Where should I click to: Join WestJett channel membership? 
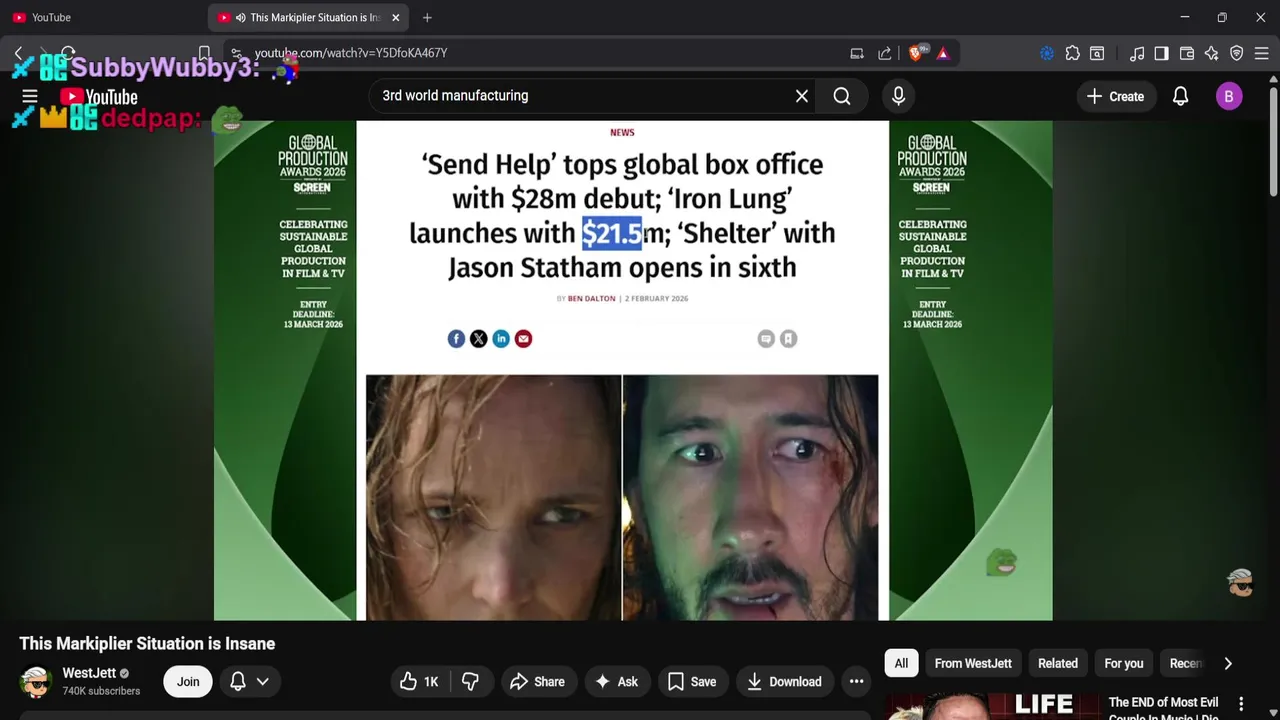click(x=188, y=682)
